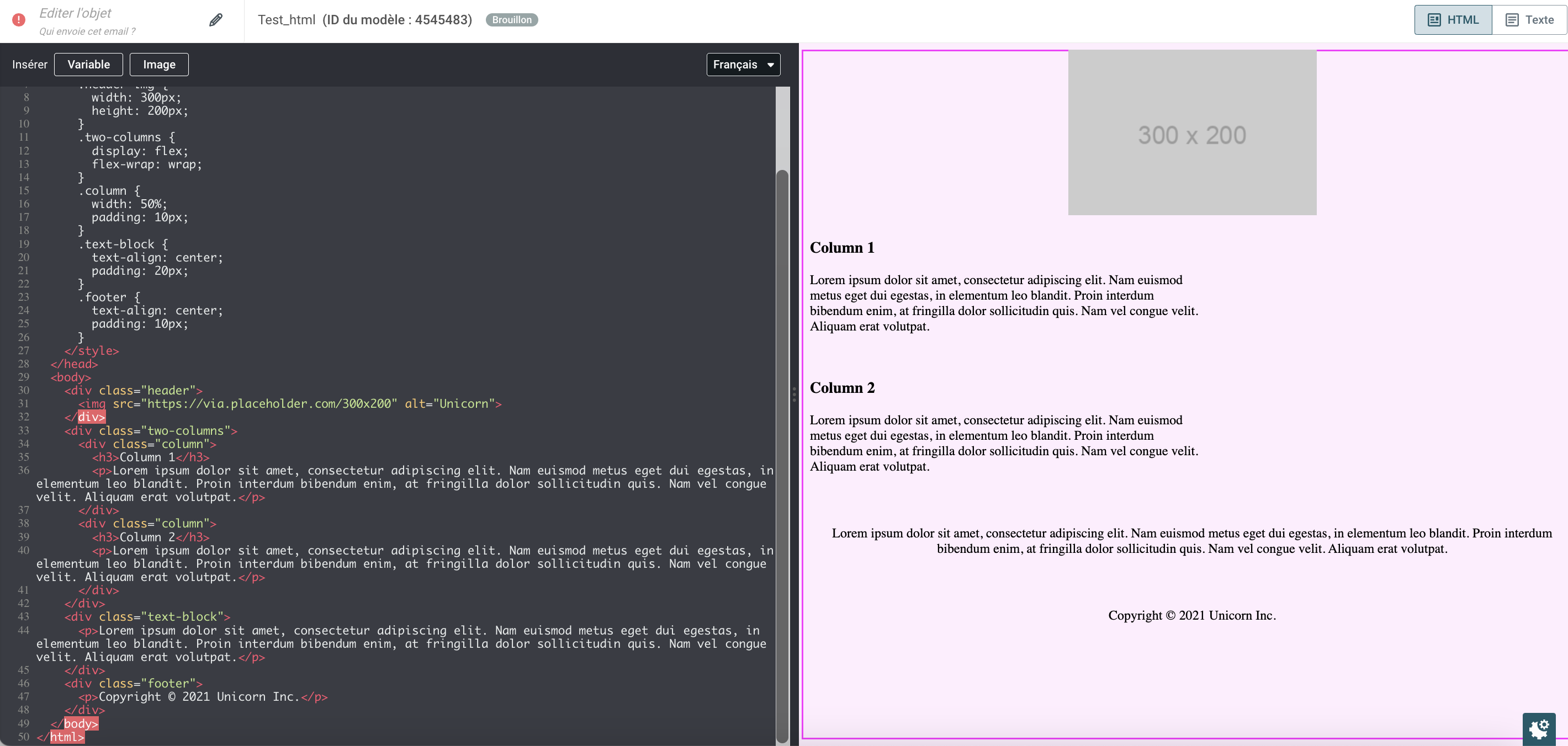Click h3 Column 1 code line
Screen dimensions: 1568x746
coord(151,457)
